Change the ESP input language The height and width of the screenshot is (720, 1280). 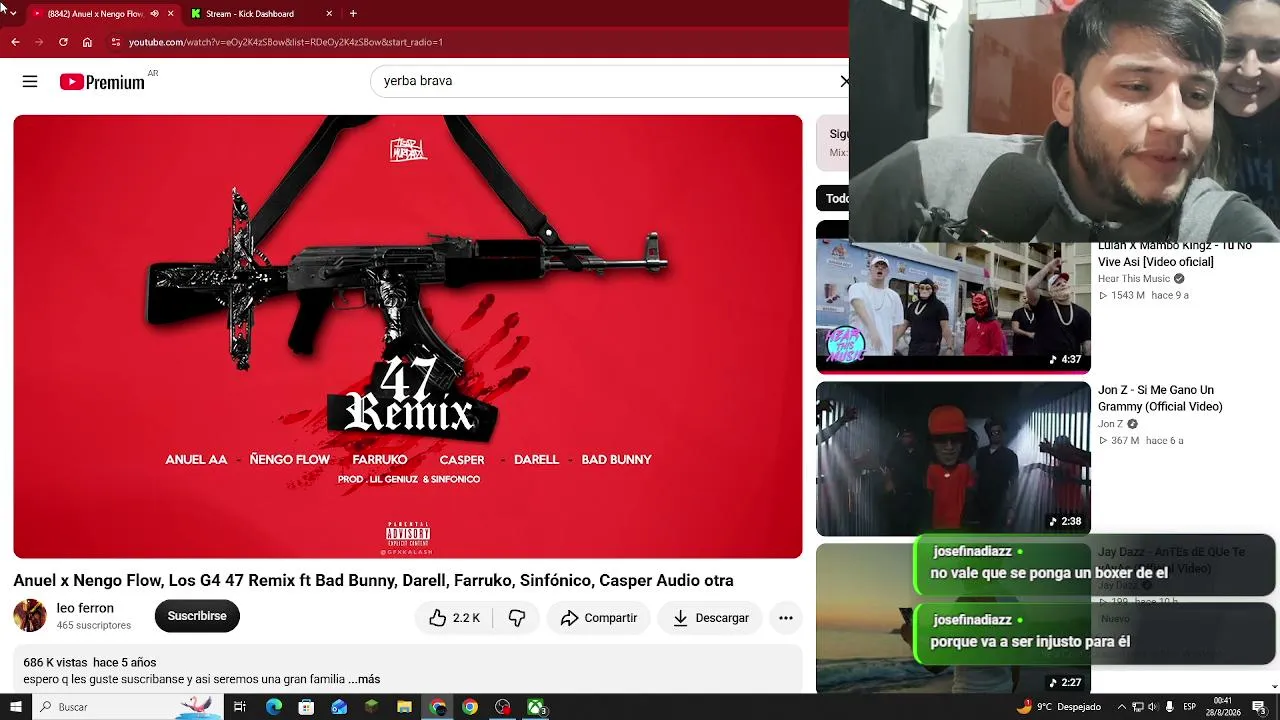pyautogui.click(x=1189, y=707)
